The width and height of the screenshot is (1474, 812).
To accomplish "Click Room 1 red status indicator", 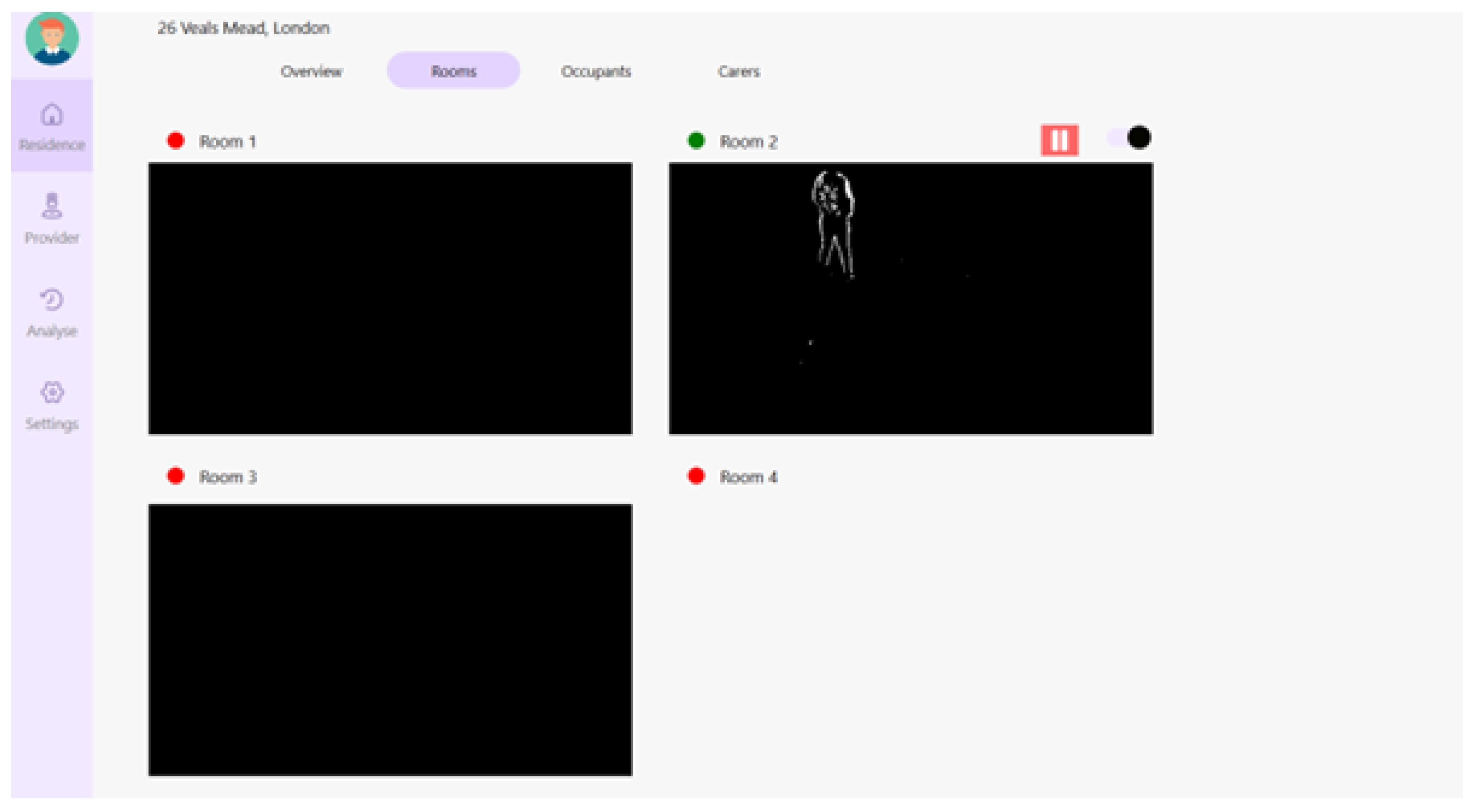I will tap(175, 141).
